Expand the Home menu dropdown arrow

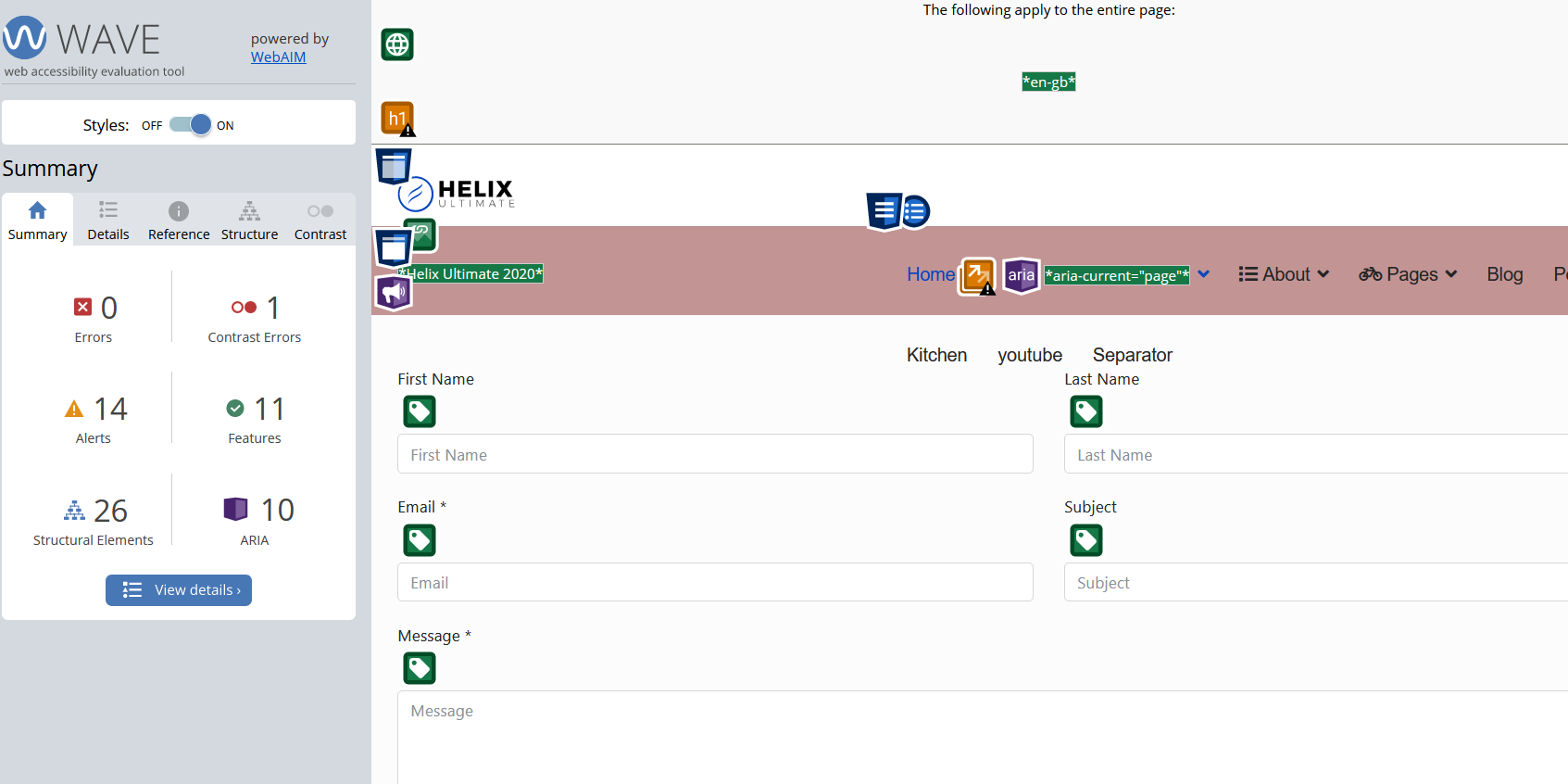(1203, 274)
